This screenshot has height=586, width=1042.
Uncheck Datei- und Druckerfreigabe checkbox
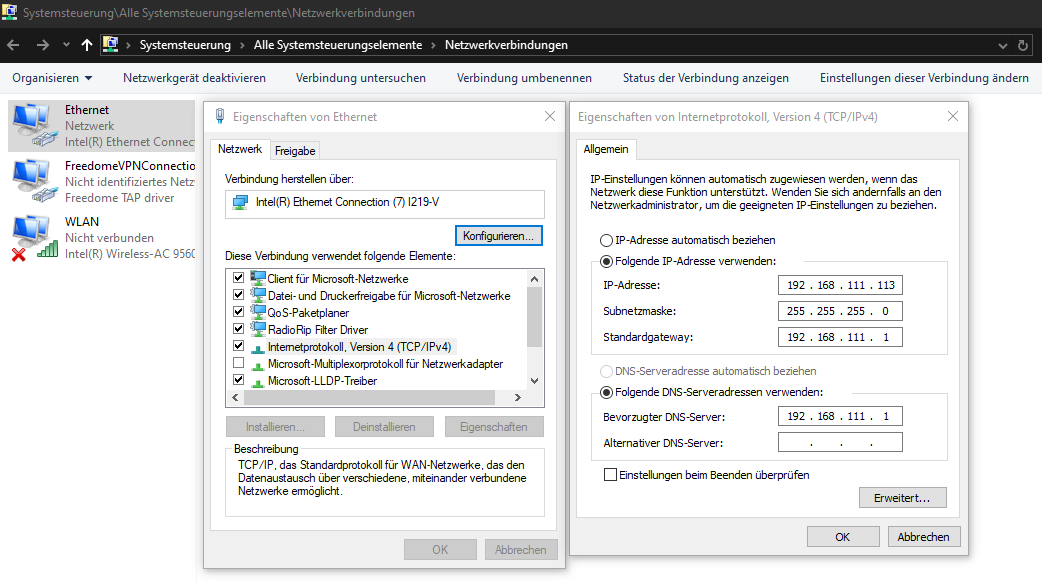(239, 294)
